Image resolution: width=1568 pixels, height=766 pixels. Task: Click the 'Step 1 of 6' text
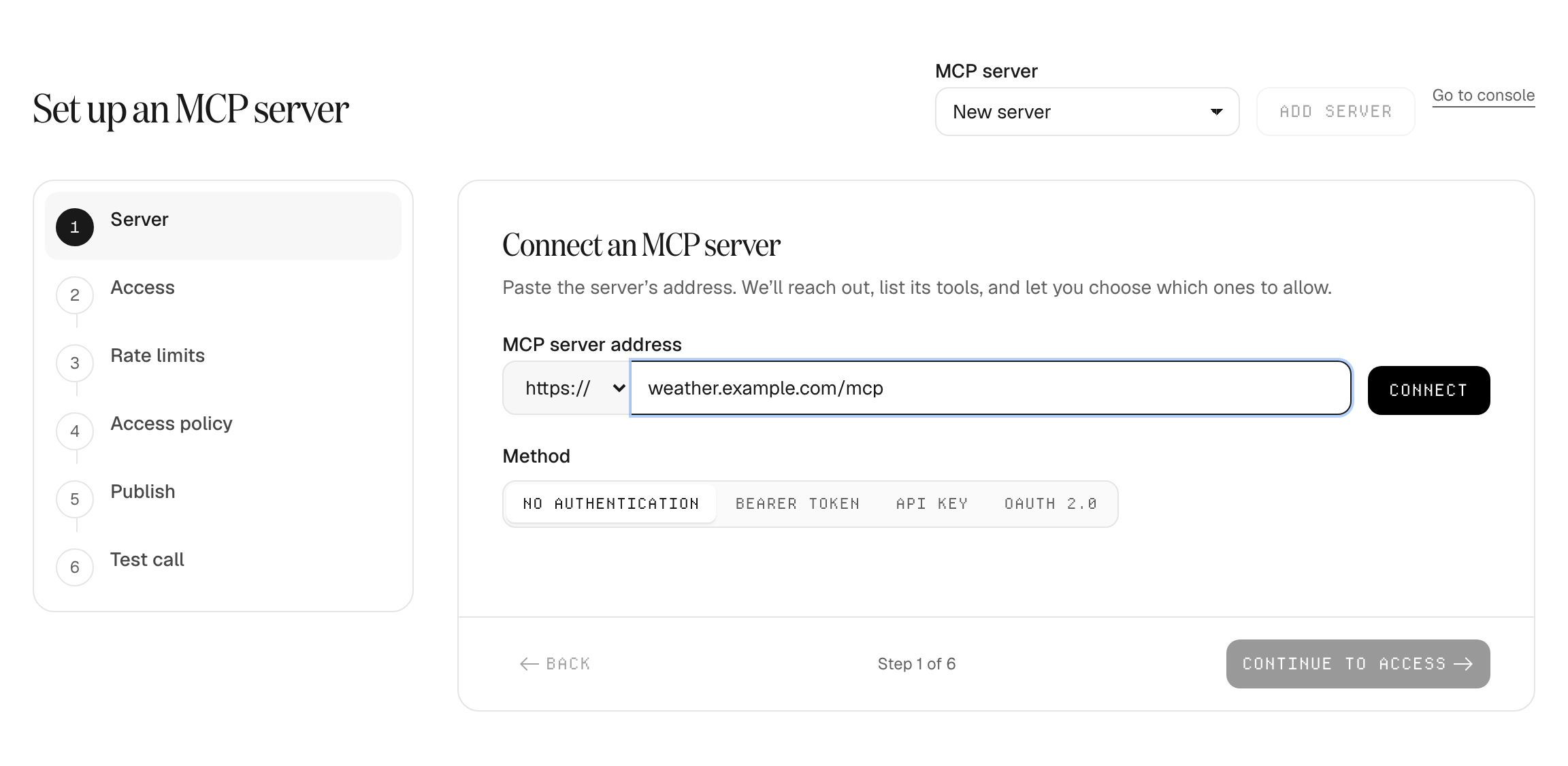click(917, 664)
